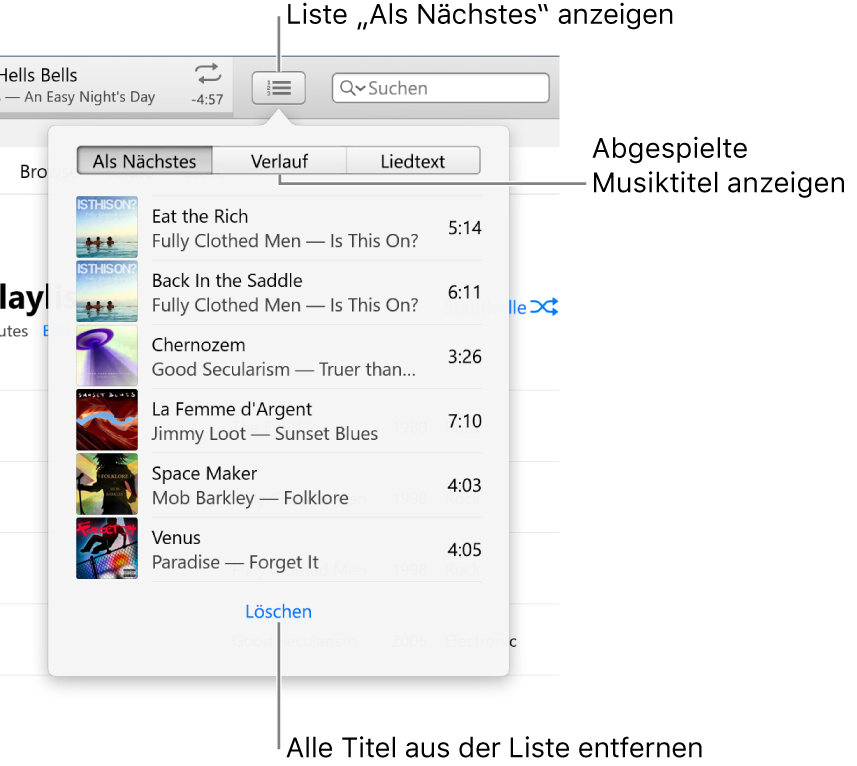The height and width of the screenshot is (766, 857).
Task: Click the "IS THIS ON?" cover beside Back In the Saddle
Action: coord(106,291)
